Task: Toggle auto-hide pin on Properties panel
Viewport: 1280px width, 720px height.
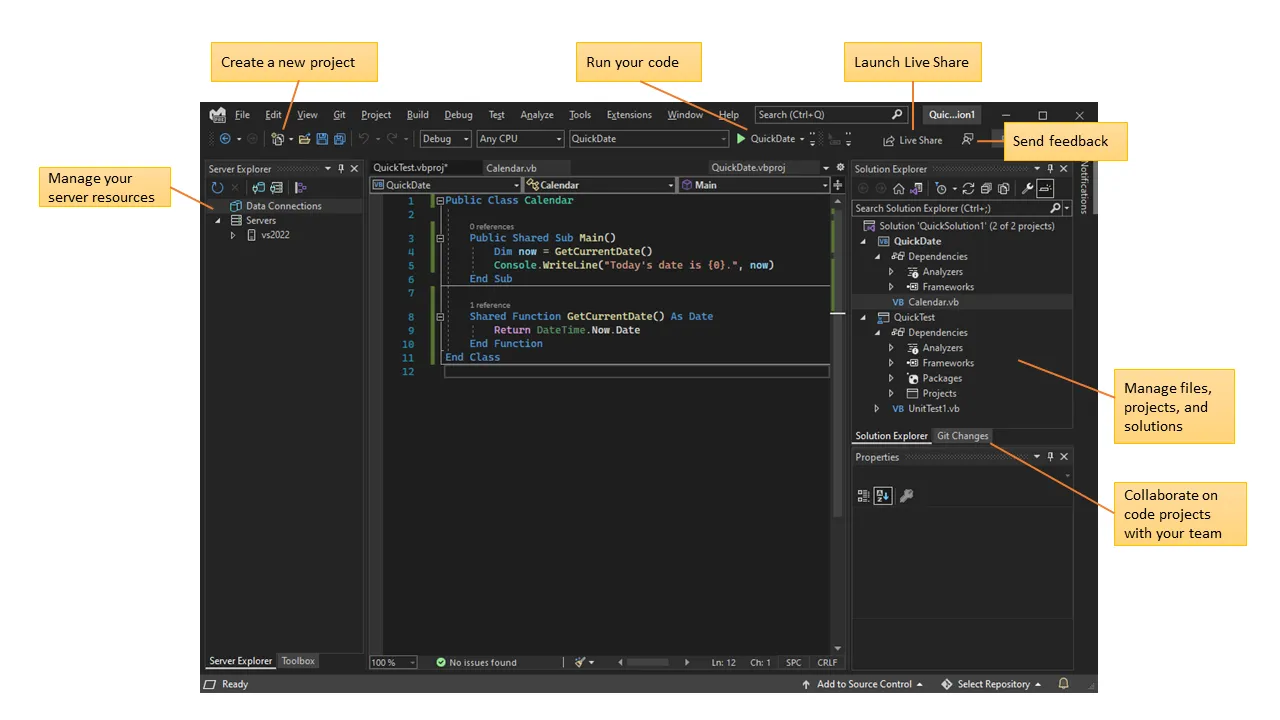Action: [1050, 456]
